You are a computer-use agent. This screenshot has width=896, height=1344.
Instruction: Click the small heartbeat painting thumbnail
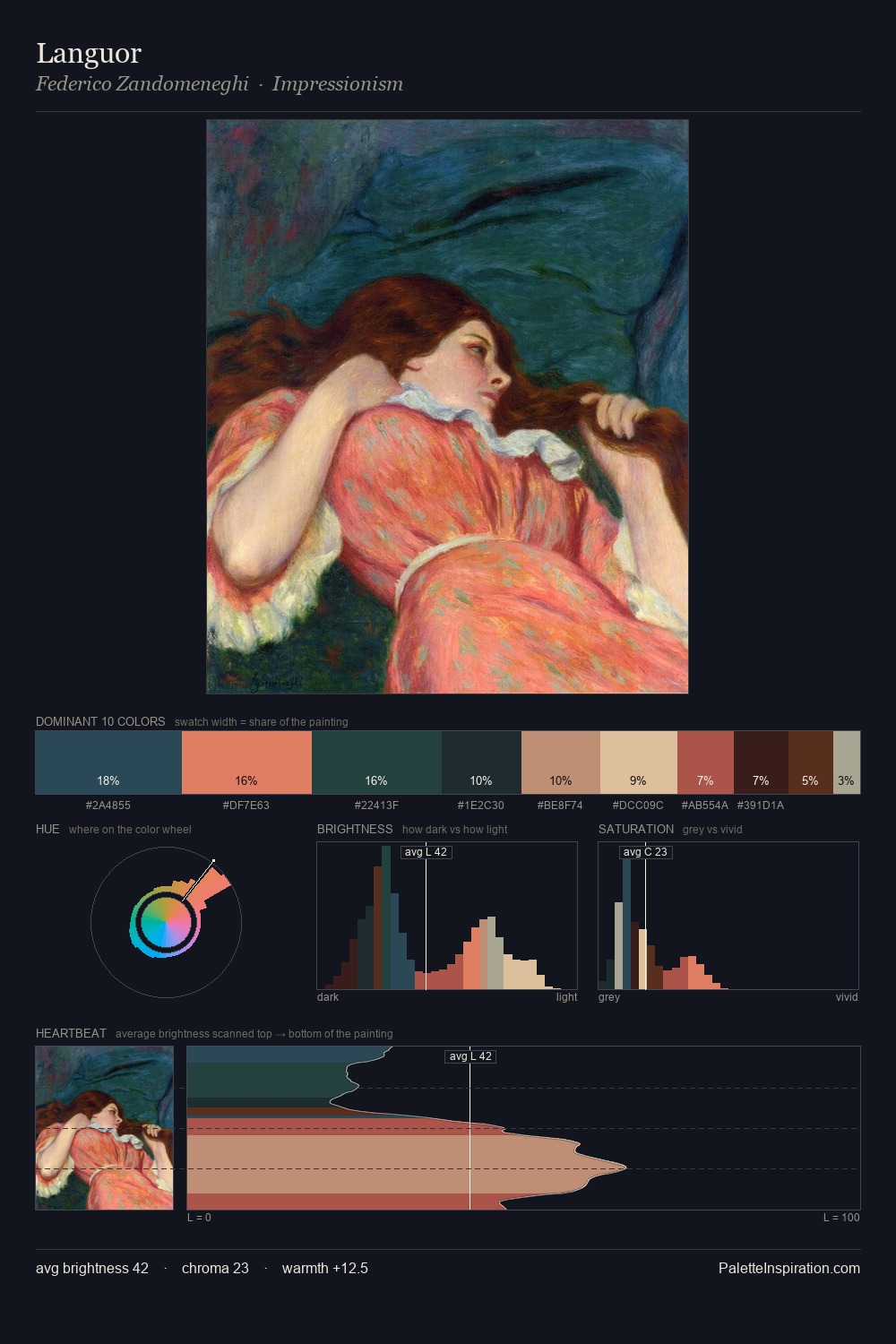click(x=104, y=1128)
